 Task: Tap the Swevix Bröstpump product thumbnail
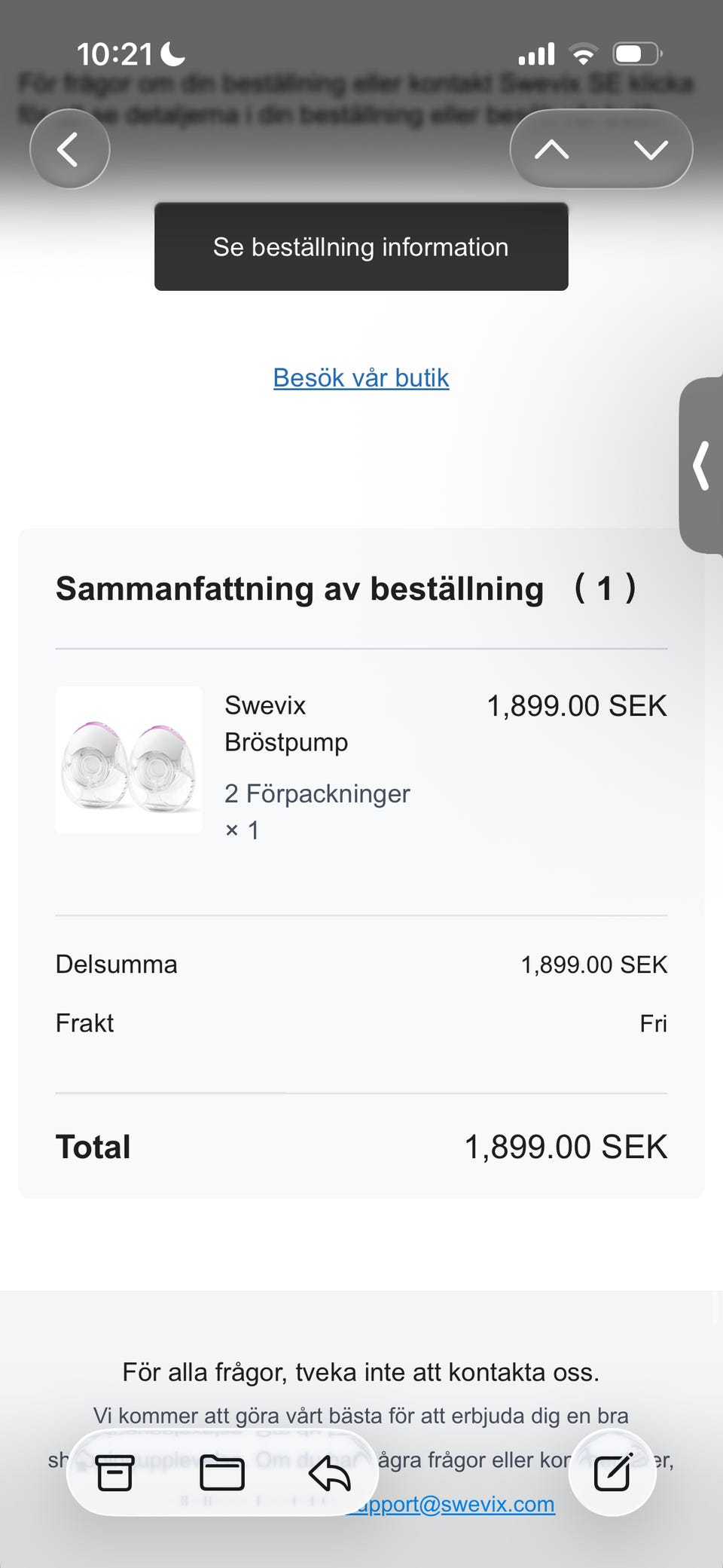pos(129,760)
